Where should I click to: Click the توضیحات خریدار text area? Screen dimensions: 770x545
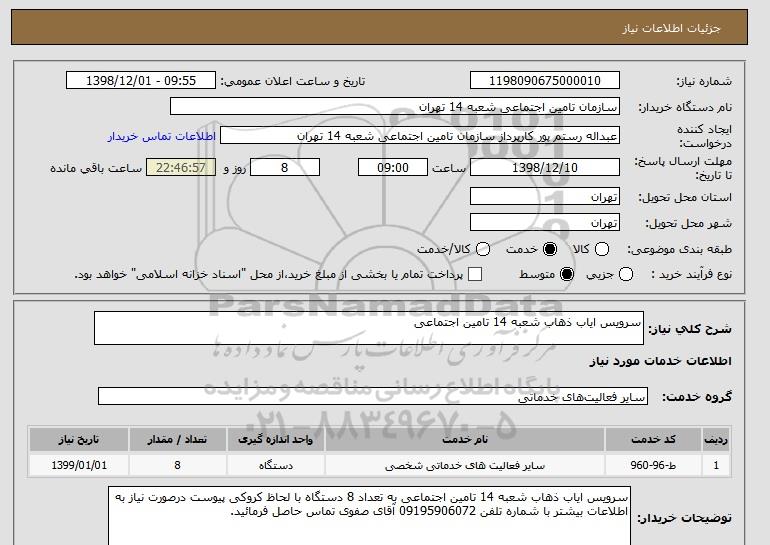click(369, 516)
